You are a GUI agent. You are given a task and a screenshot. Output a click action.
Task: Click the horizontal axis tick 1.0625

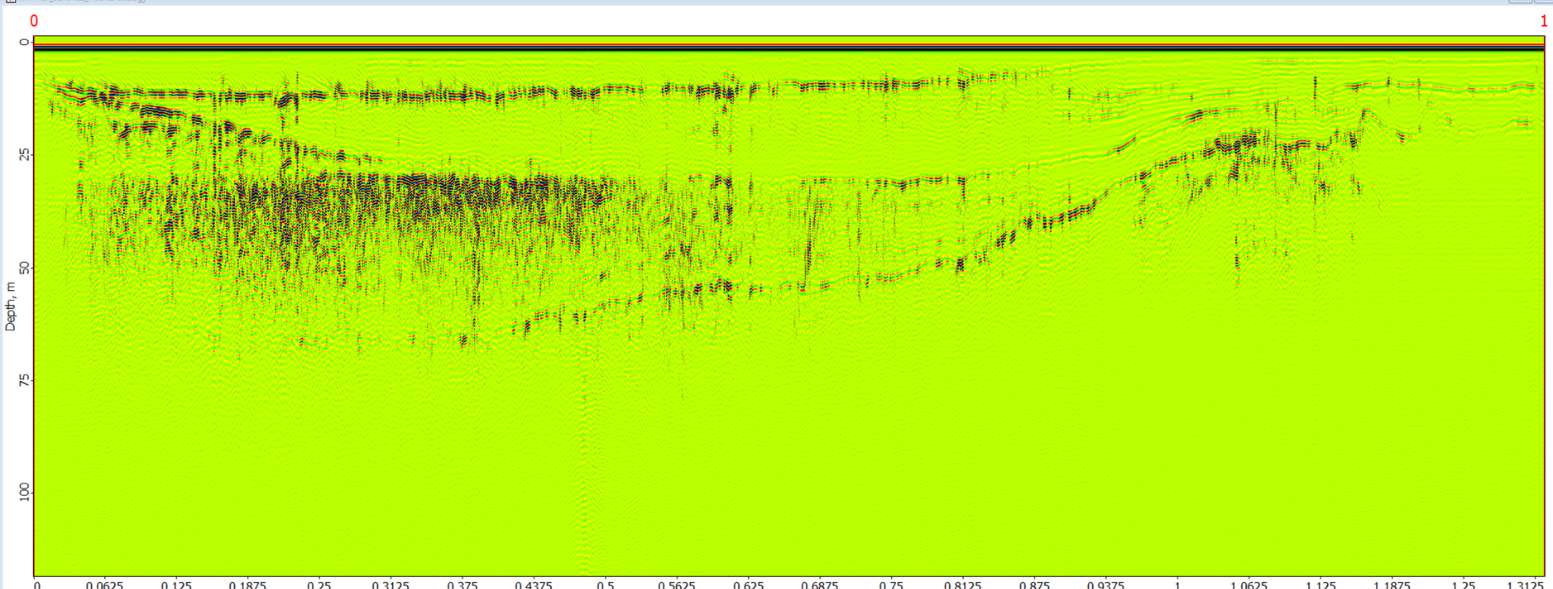(x=1248, y=584)
